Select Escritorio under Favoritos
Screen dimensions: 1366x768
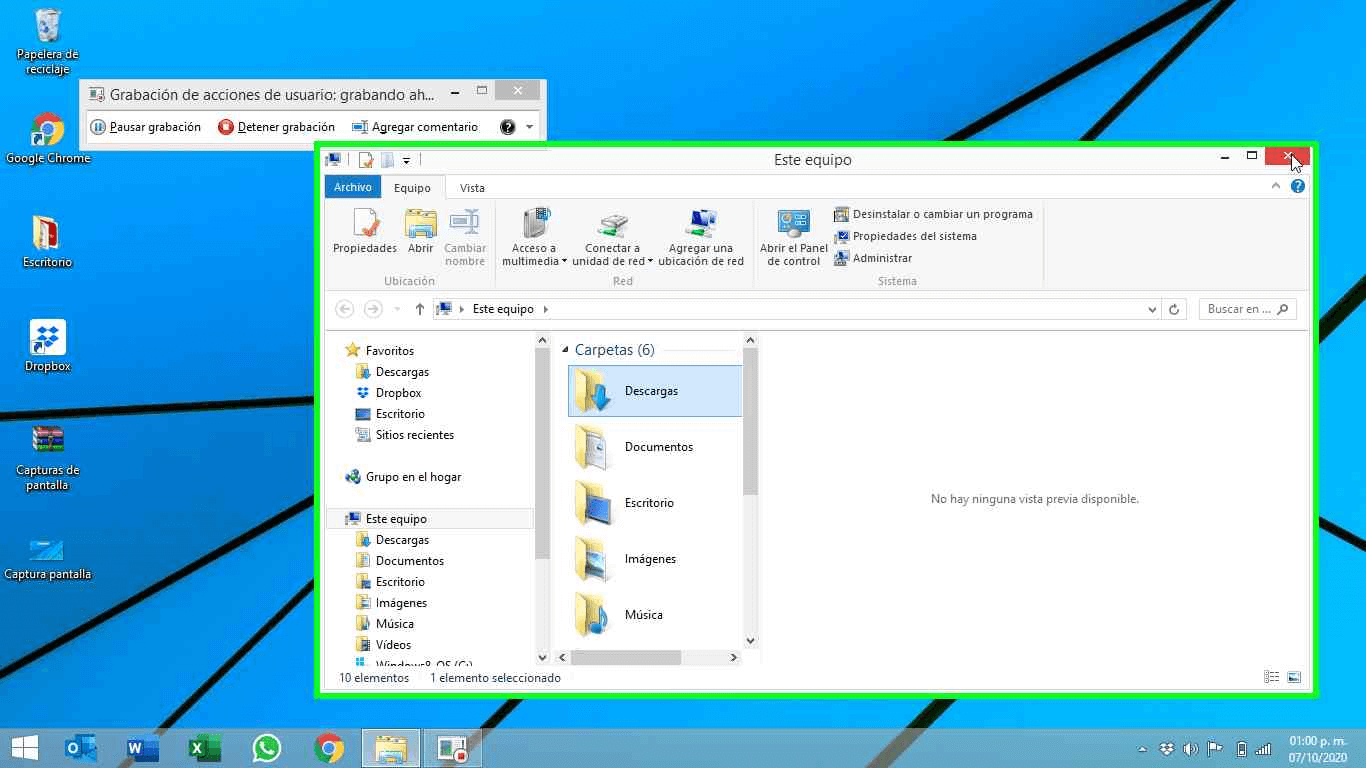tap(400, 414)
